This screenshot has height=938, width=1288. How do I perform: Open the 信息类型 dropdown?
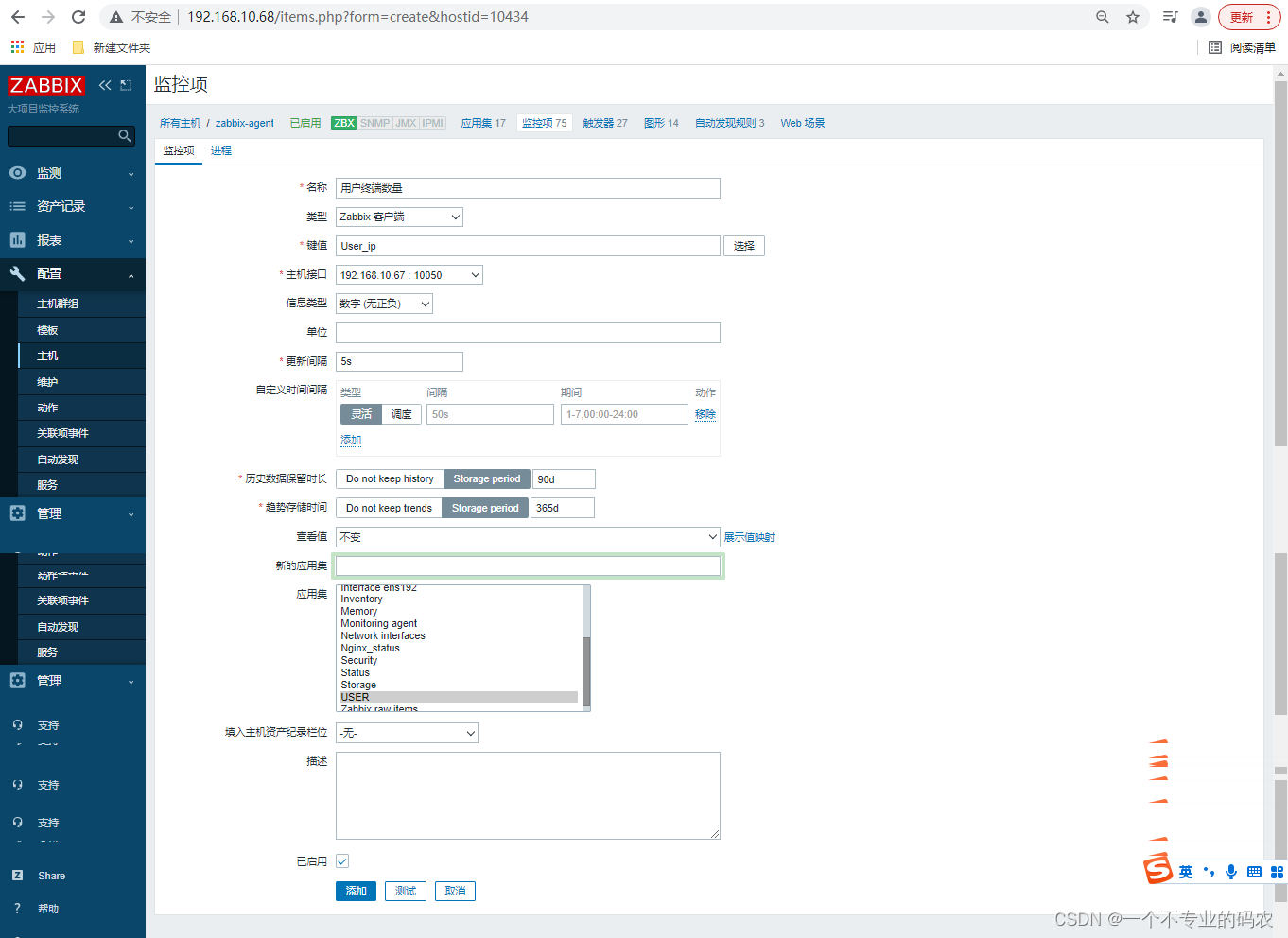click(x=384, y=304)
